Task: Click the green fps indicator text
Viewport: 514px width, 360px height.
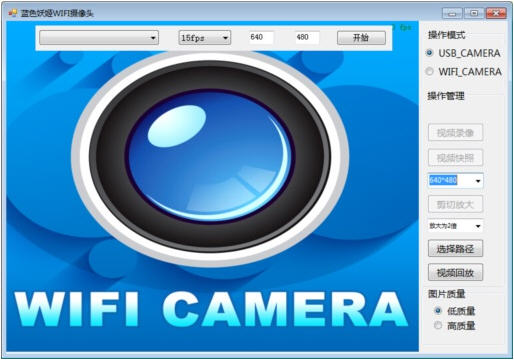Action: pos(402,27)
